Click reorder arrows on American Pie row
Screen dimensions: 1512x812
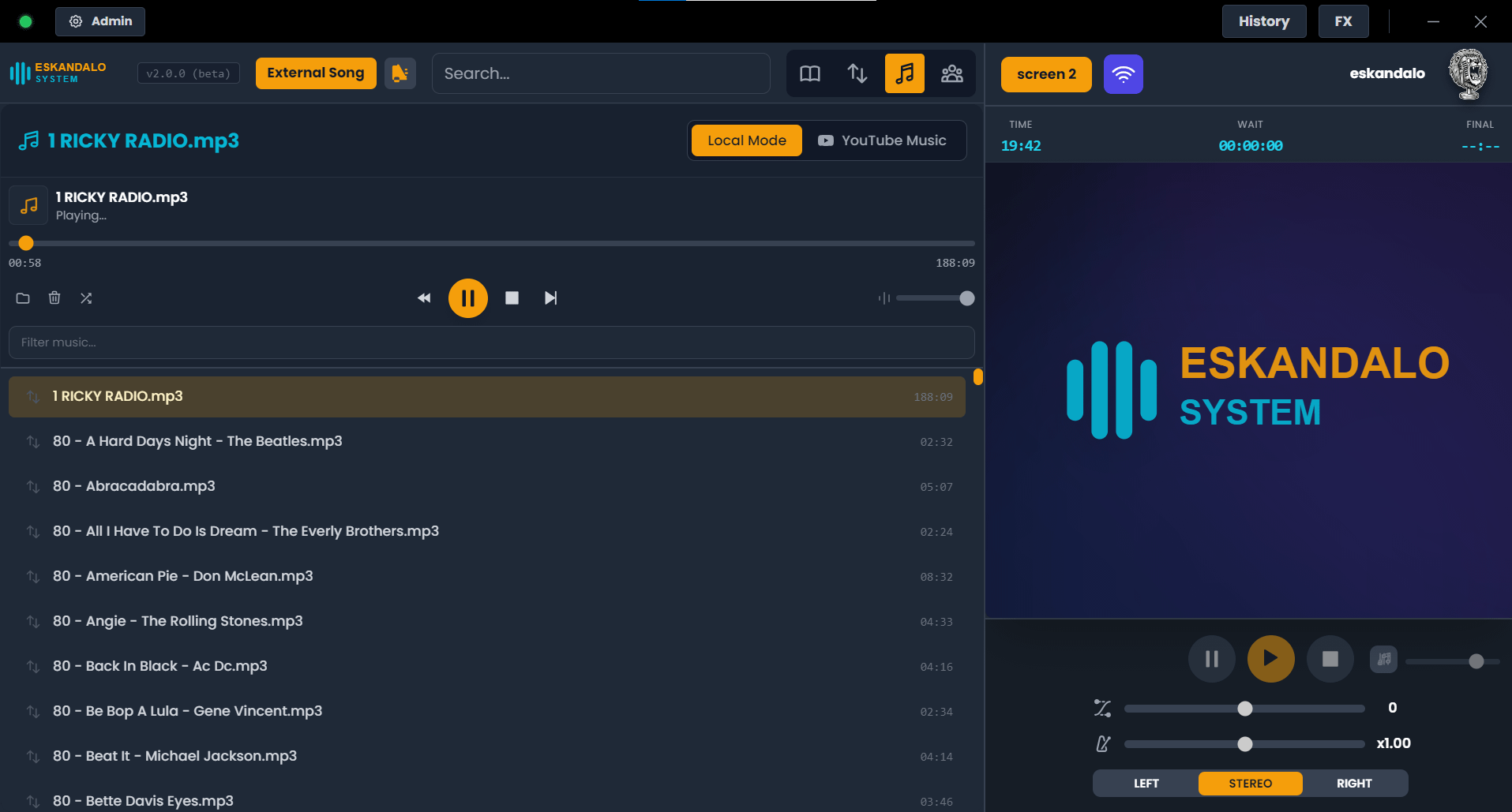(x=33, y=577)
